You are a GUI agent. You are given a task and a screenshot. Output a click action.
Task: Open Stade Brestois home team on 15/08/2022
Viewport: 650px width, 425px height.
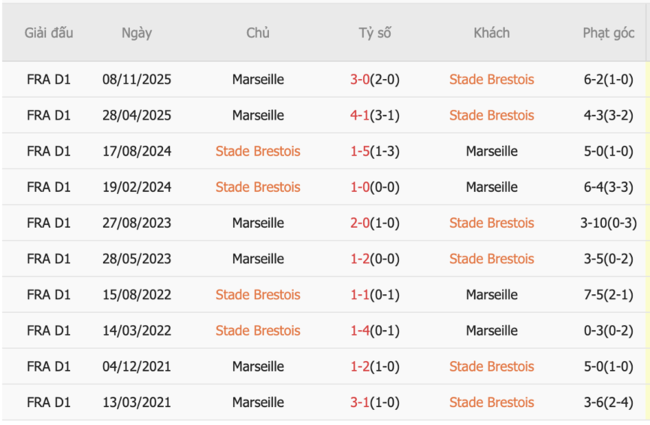click(257, 295)
